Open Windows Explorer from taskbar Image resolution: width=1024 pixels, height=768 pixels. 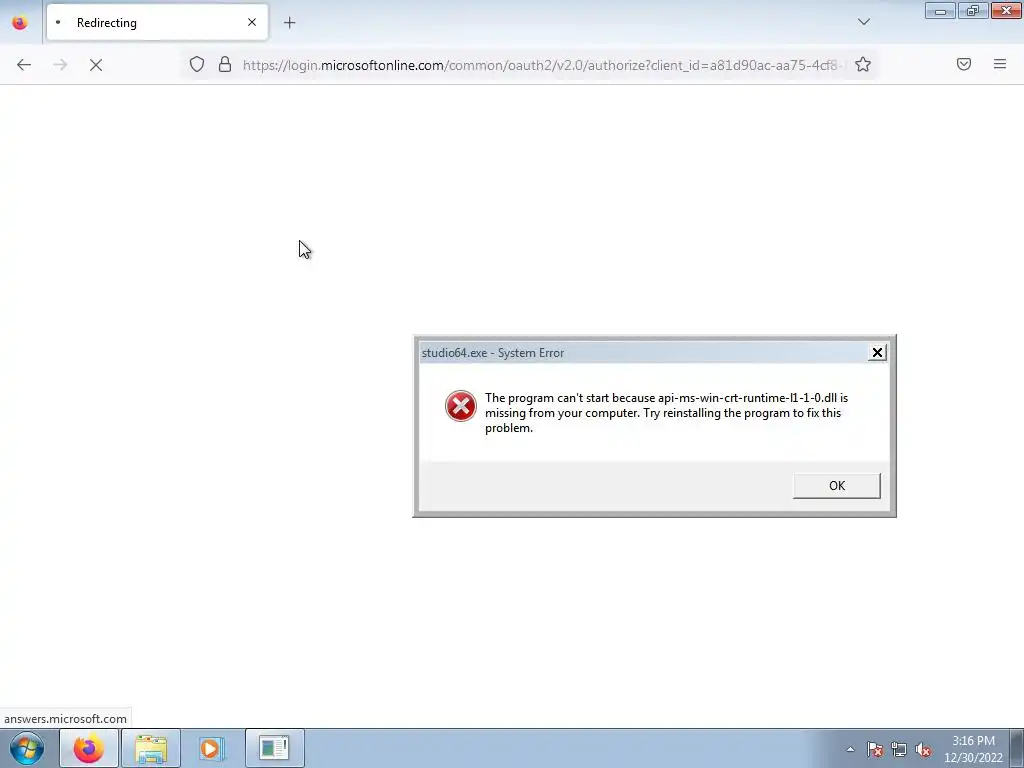(151, 748)
